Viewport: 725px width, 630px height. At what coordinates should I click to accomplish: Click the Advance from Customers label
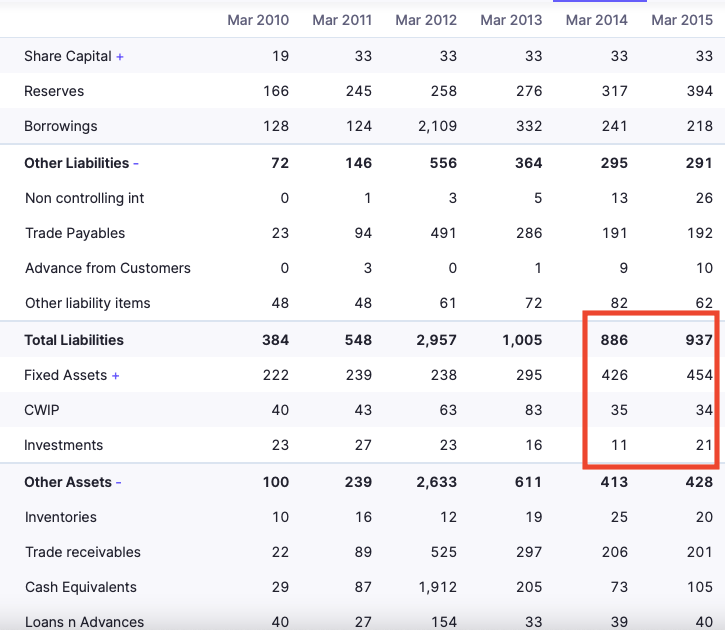(107, 268)
